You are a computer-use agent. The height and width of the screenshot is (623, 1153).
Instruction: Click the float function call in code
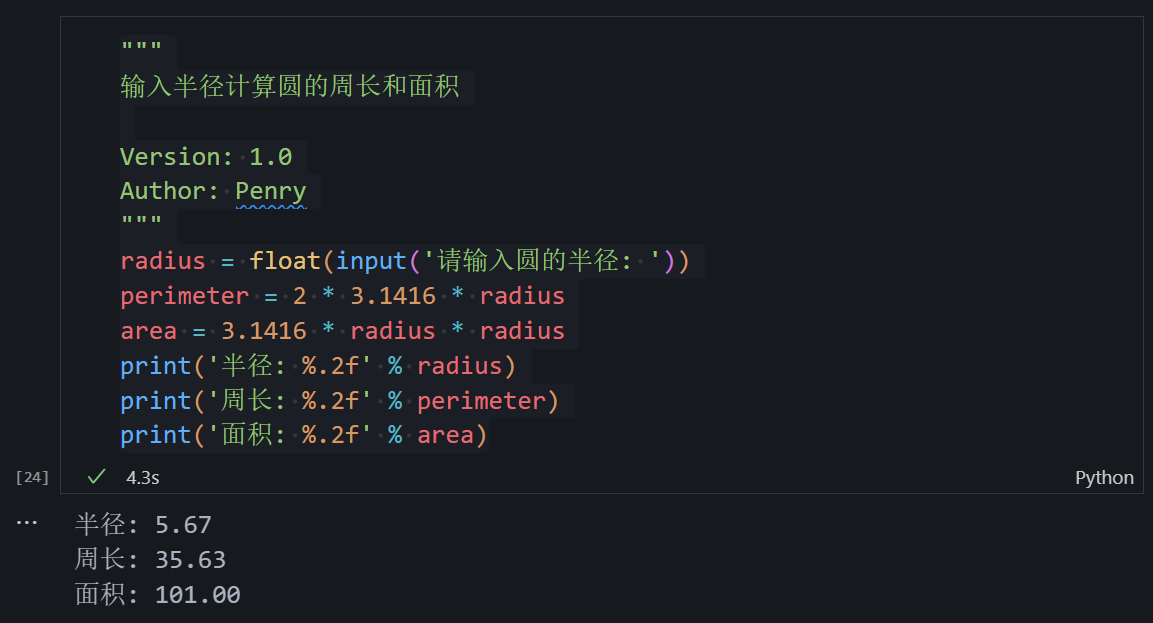[285, 261]
